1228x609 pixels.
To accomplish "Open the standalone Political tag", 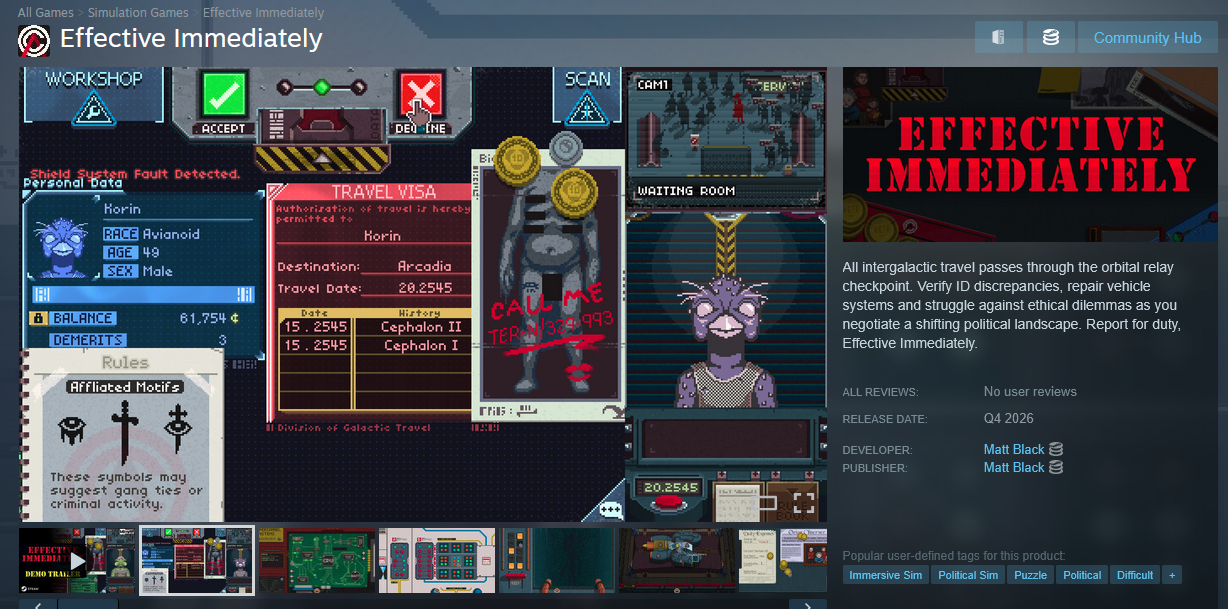I will click(1082, 575).
